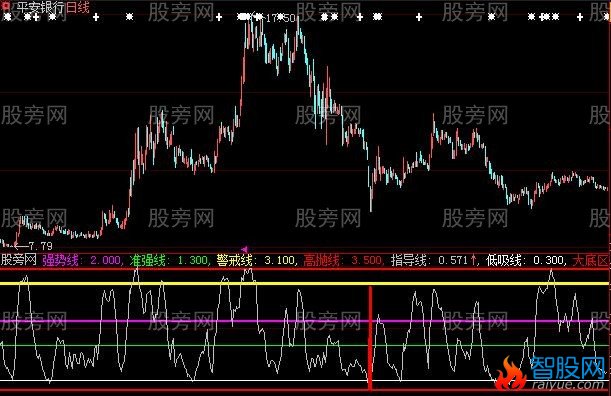Open the 日线 period selector

(x=78, y=7)
